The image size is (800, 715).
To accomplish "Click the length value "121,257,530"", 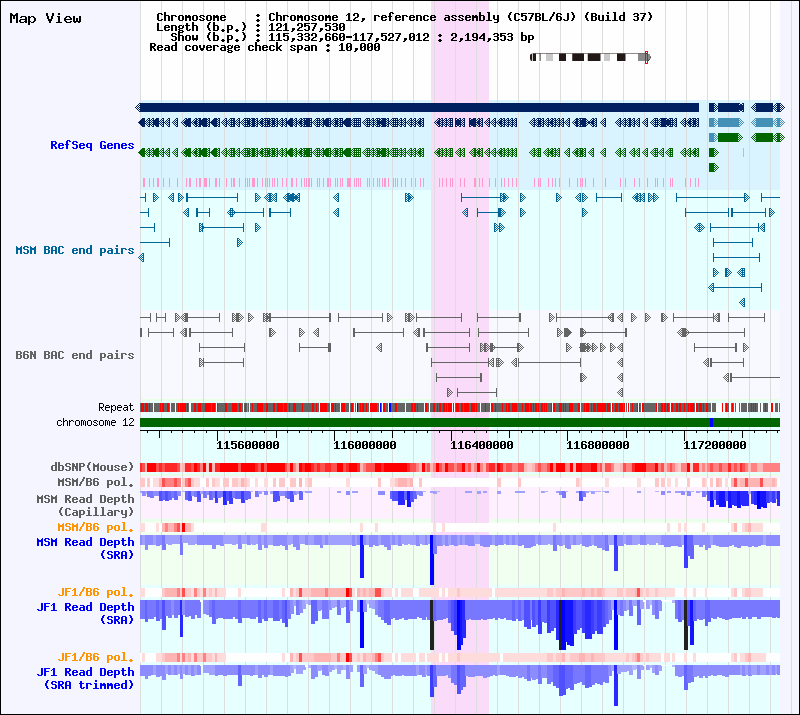I will pyautogui.click(x=307, y=27).
